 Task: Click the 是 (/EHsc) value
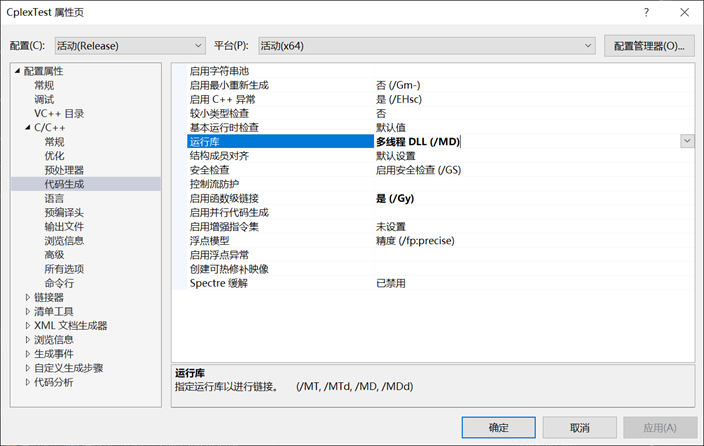[x=399, y=99]
